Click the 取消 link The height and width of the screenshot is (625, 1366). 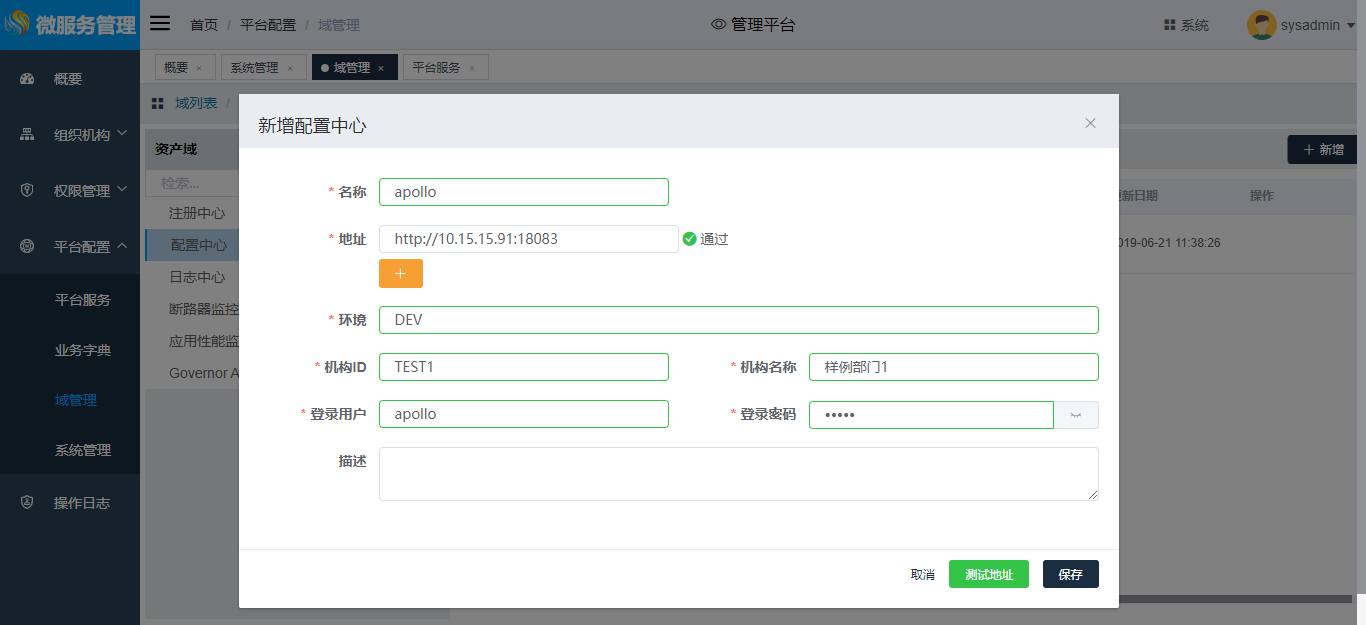coord(922,574)
